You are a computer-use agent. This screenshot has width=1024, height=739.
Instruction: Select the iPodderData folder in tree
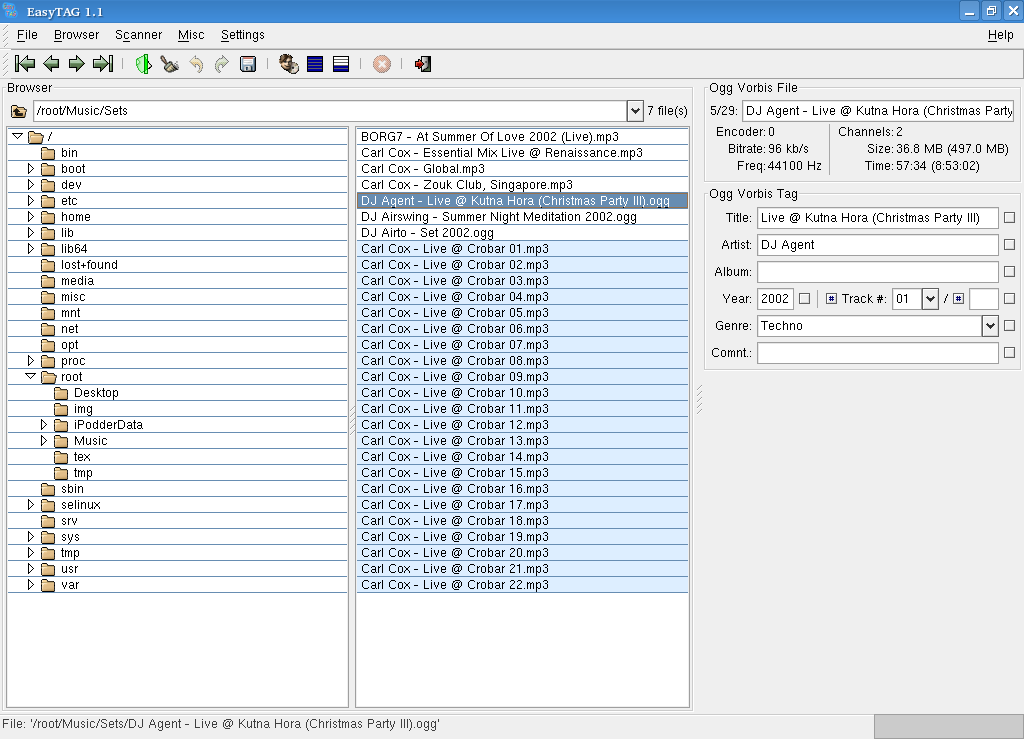point(108,425)
